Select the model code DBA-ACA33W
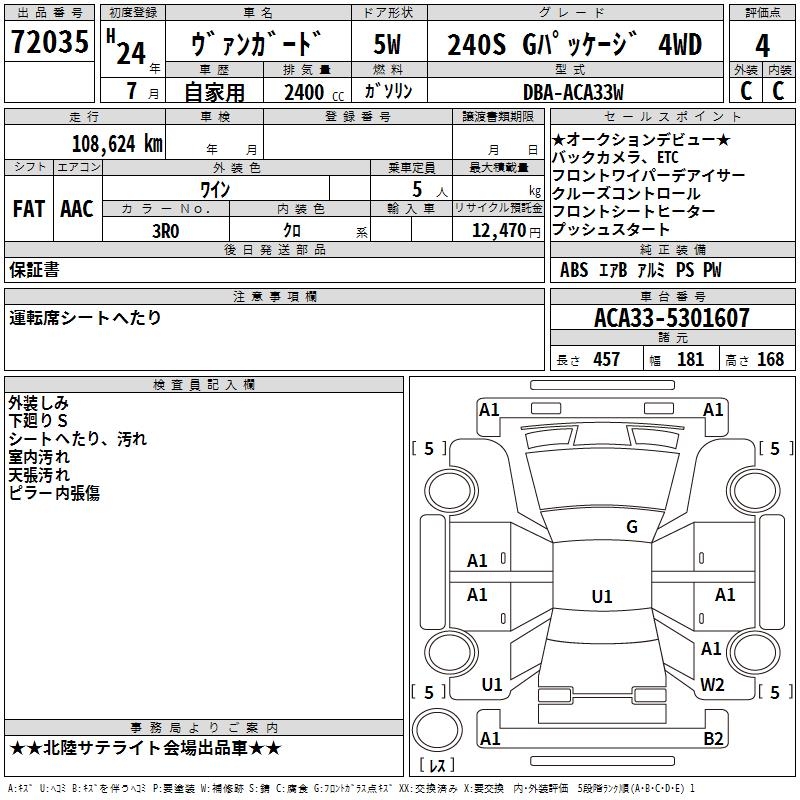 point(573,92)
